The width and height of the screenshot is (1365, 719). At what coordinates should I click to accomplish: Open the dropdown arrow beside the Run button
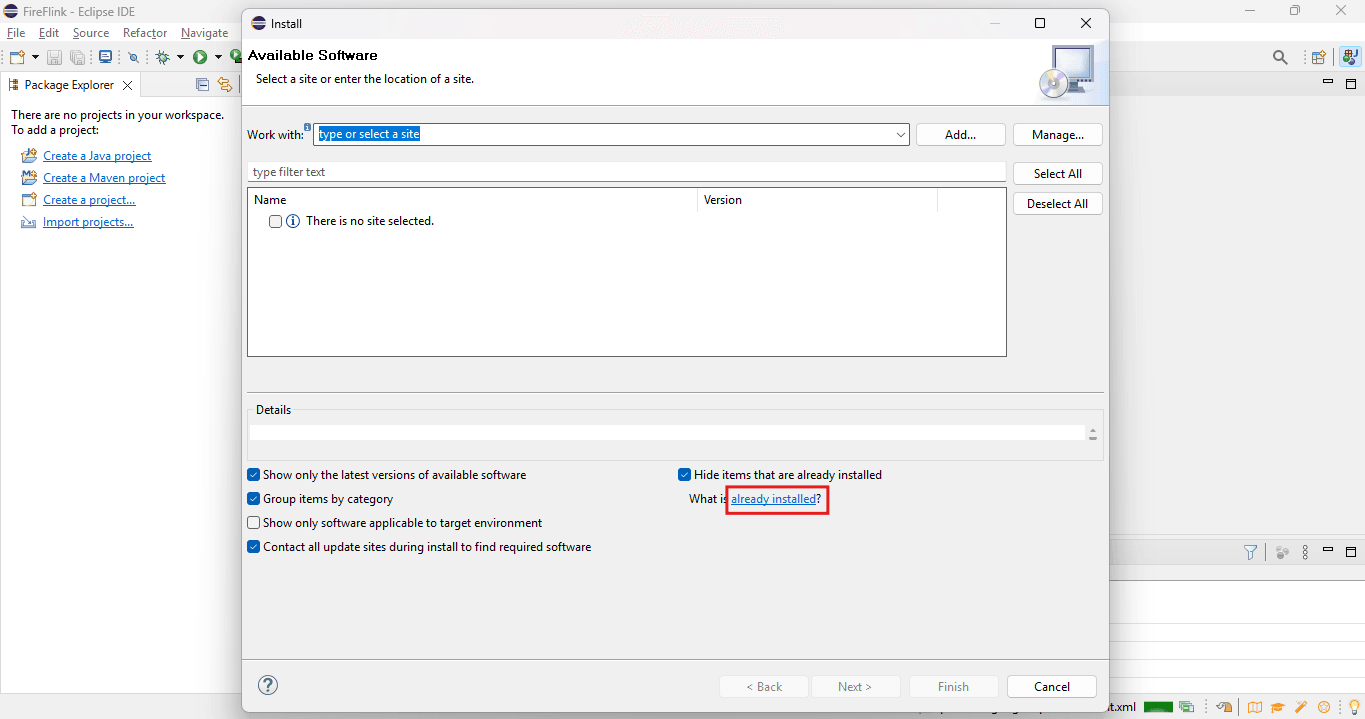tap(217, 57)
